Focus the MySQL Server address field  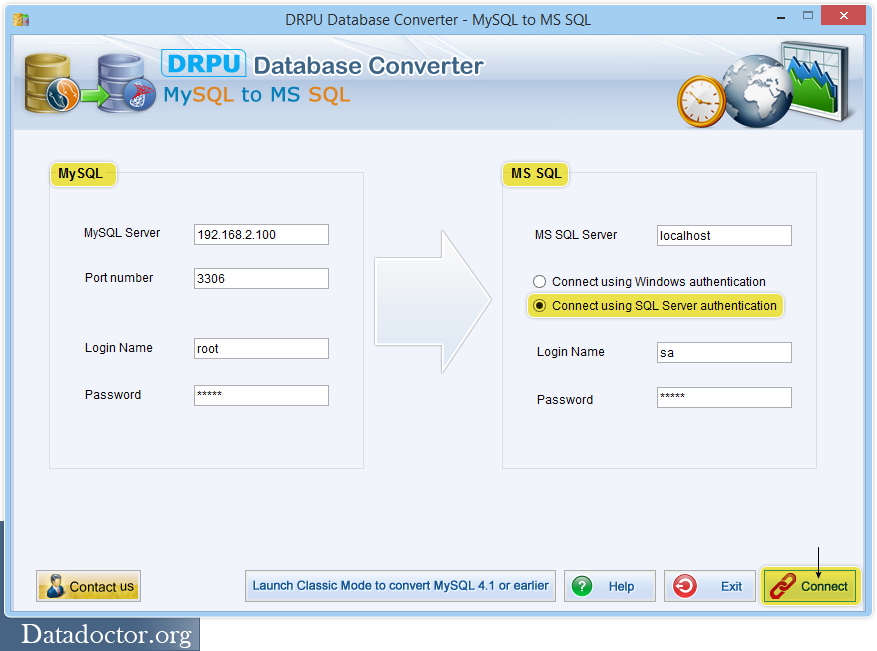coord(261,234)
